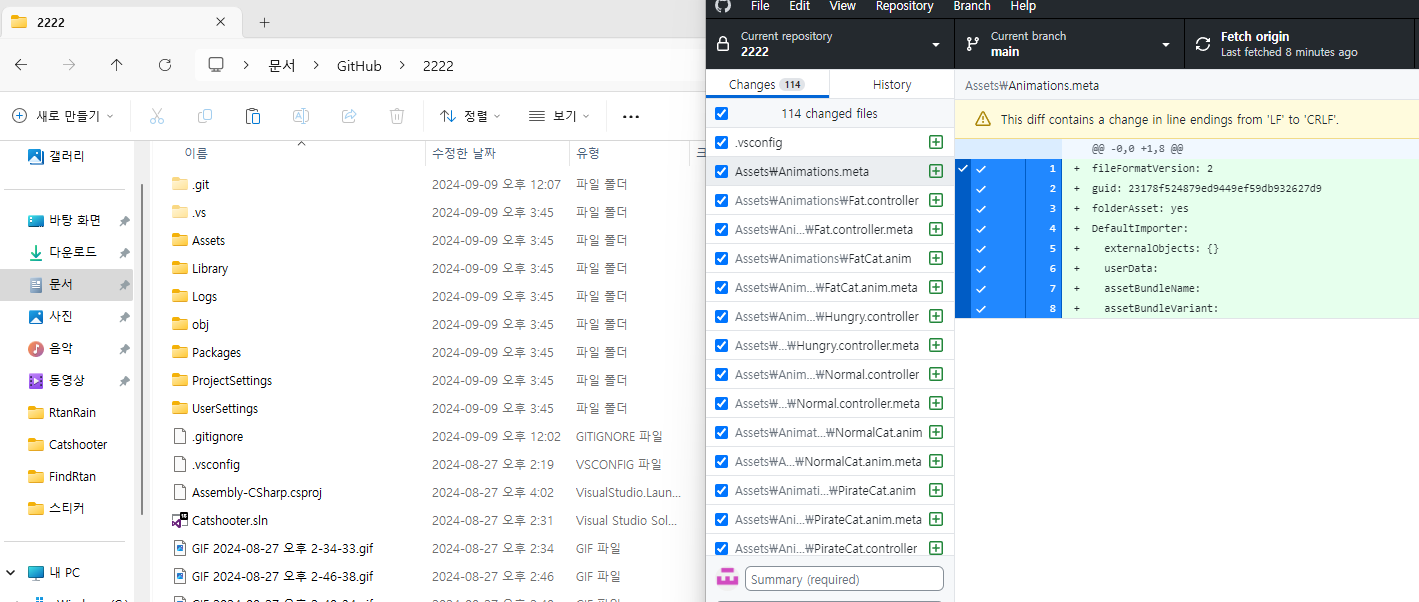The width and height of the screenshot is (1419, 602).
Task: Open the Edit menu in GitHub Desktop
Action: pos(799,6)
